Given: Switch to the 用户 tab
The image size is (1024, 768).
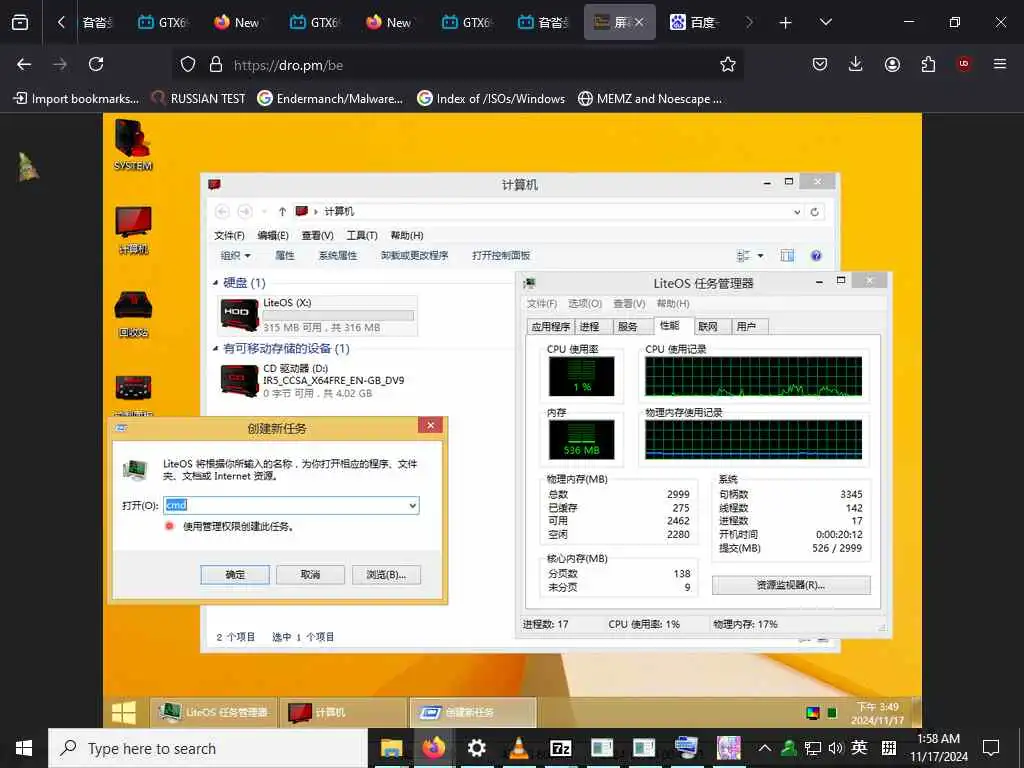Looking at the screenshot, I should [x=746, y=326].
